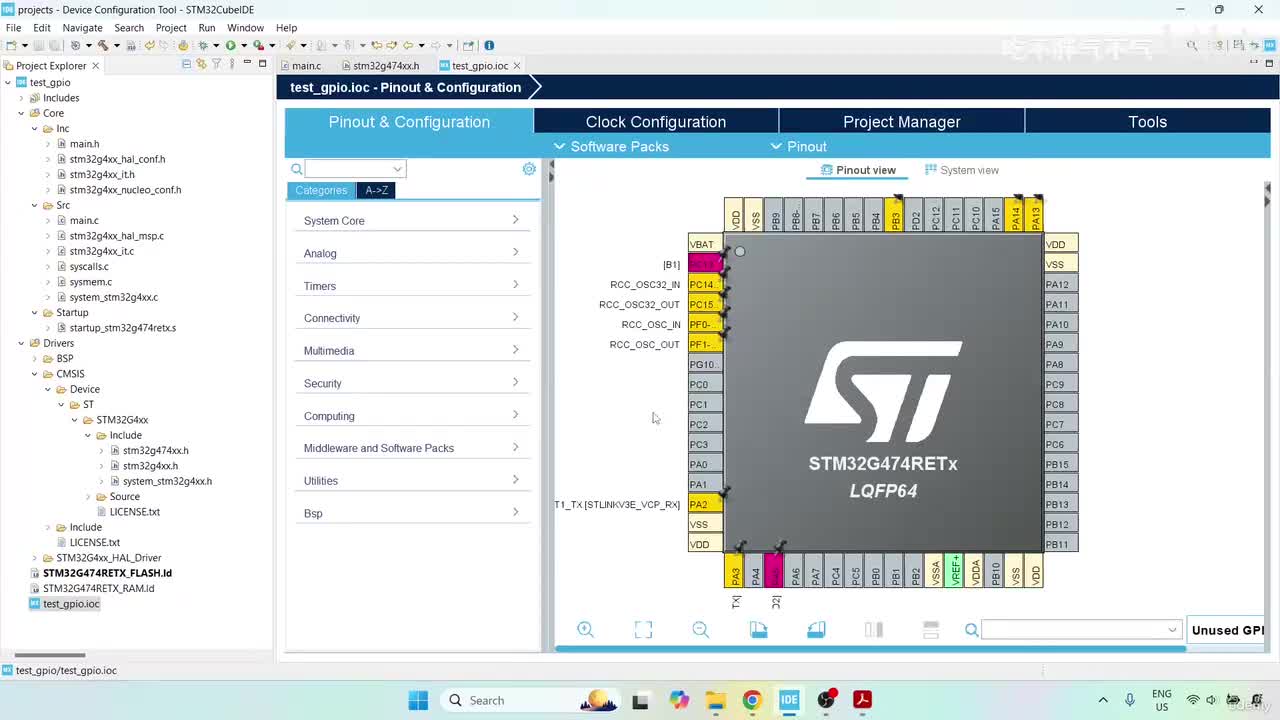Open the Windows Start menu
This screenshot has width=1280, height=720.
(x=418, y=700)
